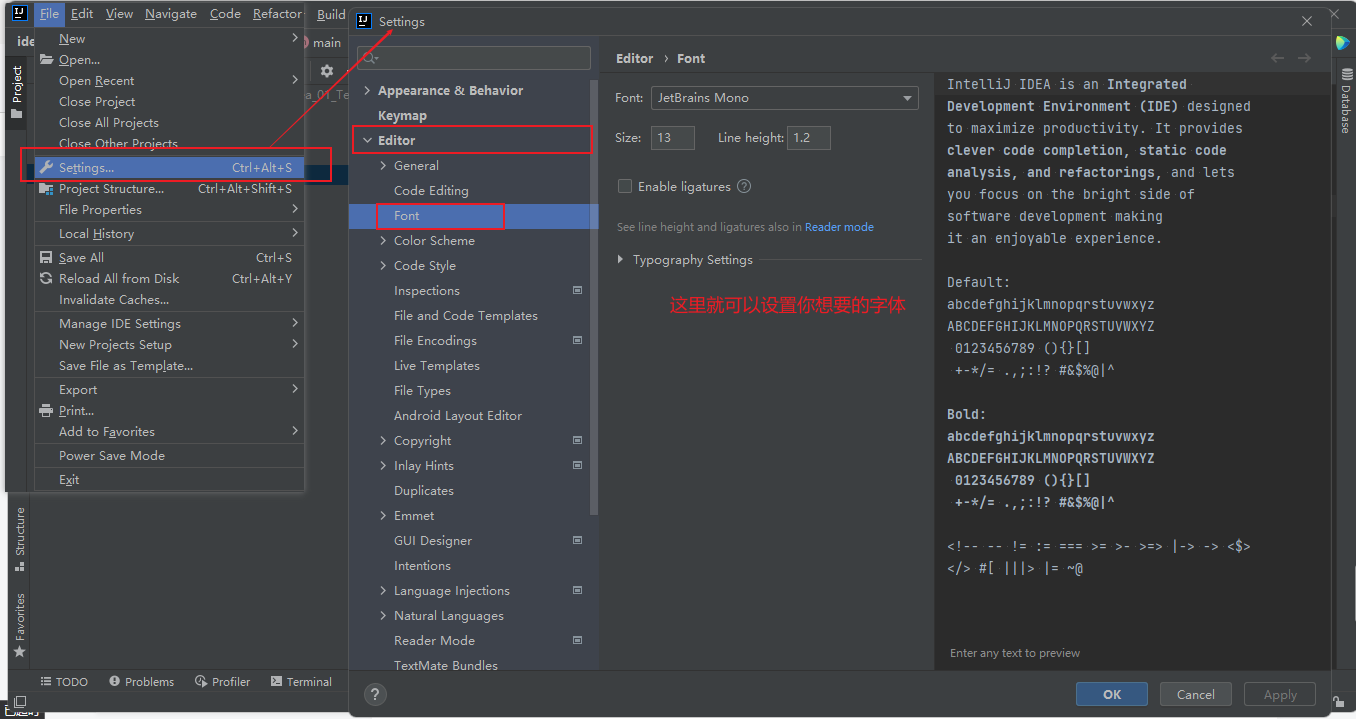Select Settings... in File menu
The height and width of the screenshot is (719, 1356).
click(x=170, y=167)
